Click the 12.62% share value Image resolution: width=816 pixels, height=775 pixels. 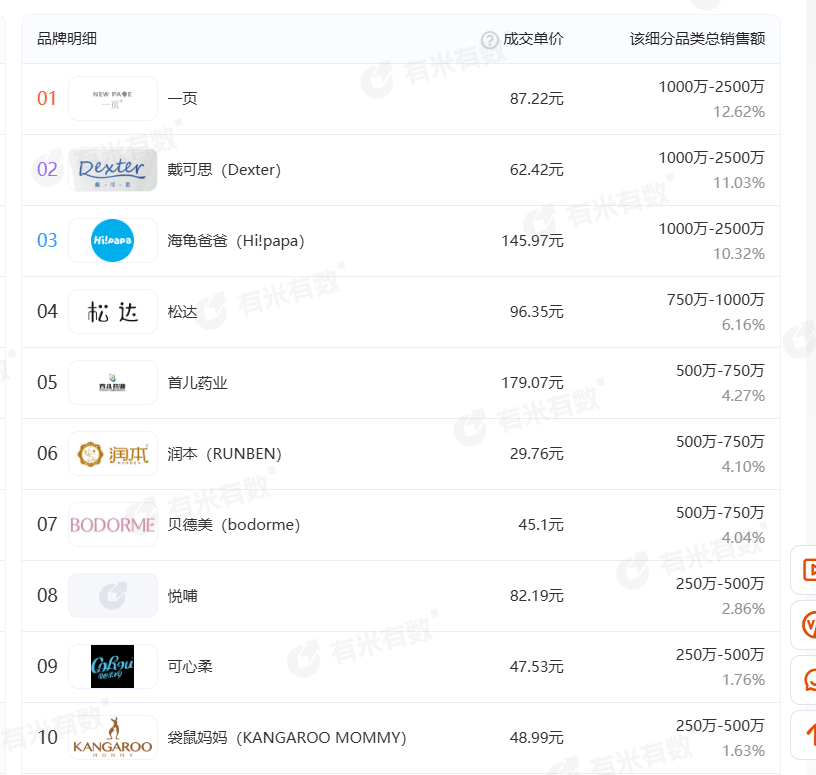[739, 112]
